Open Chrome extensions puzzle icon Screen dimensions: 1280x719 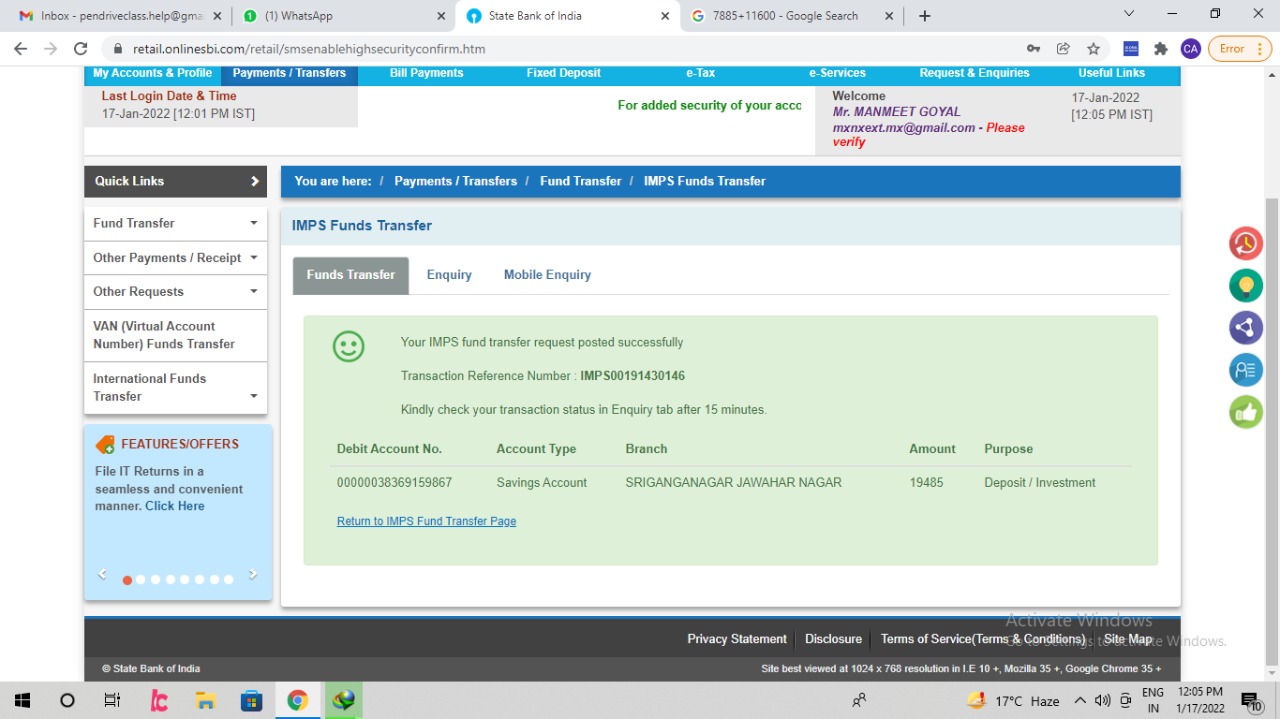tap(1161, 49)
